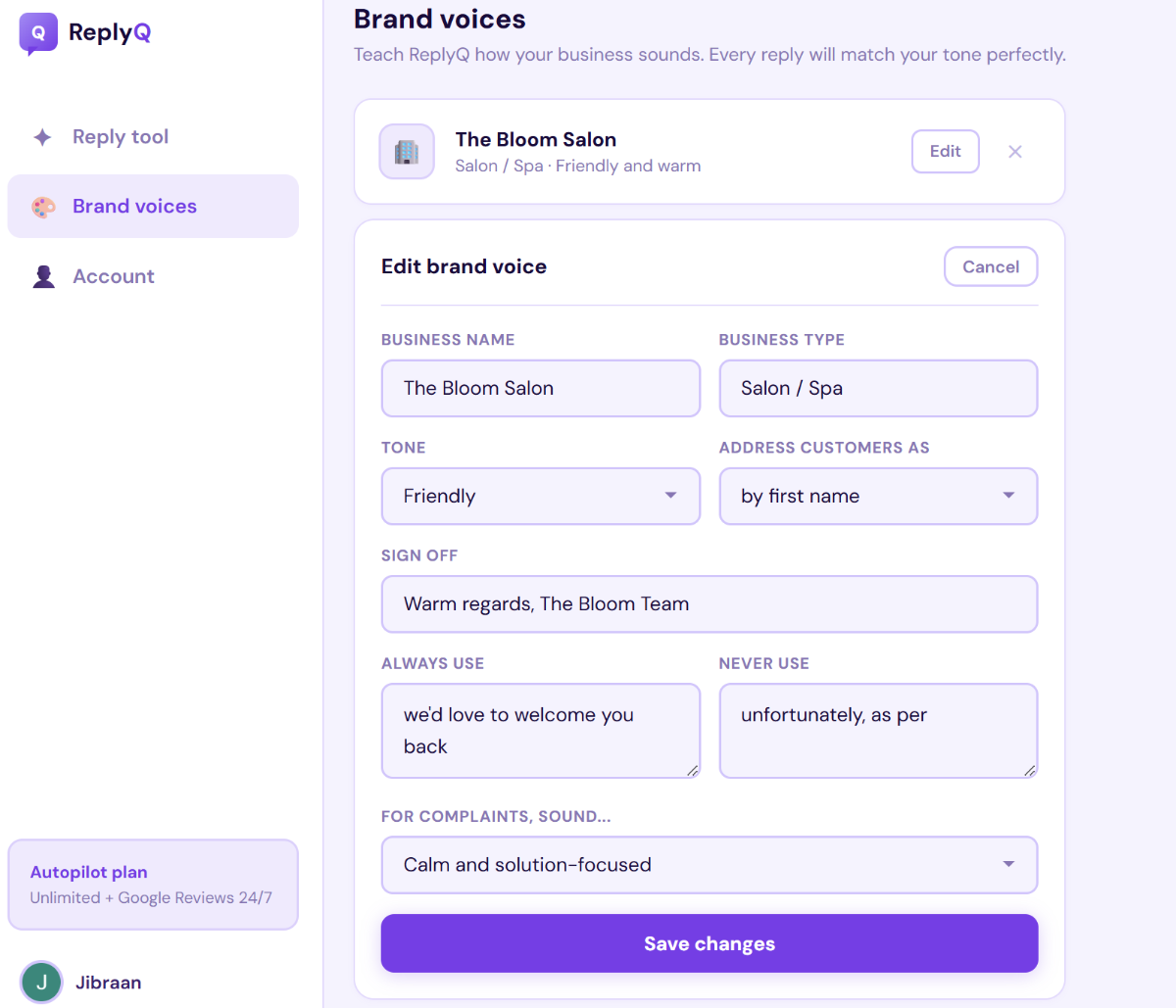
Task: Click Edit on The Bloom Salon
Action: click(x=945, y=152)
